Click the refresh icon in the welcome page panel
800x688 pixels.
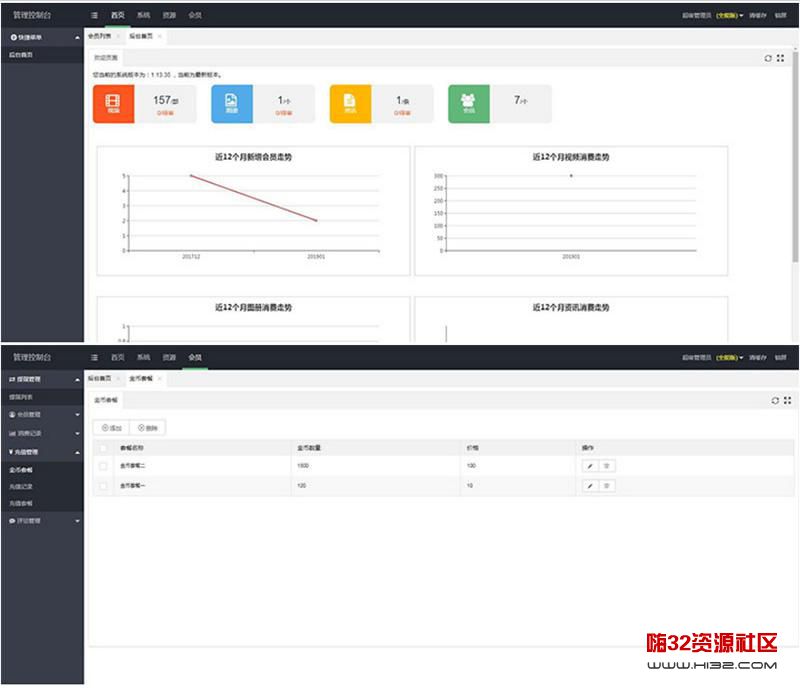(768, 58)
